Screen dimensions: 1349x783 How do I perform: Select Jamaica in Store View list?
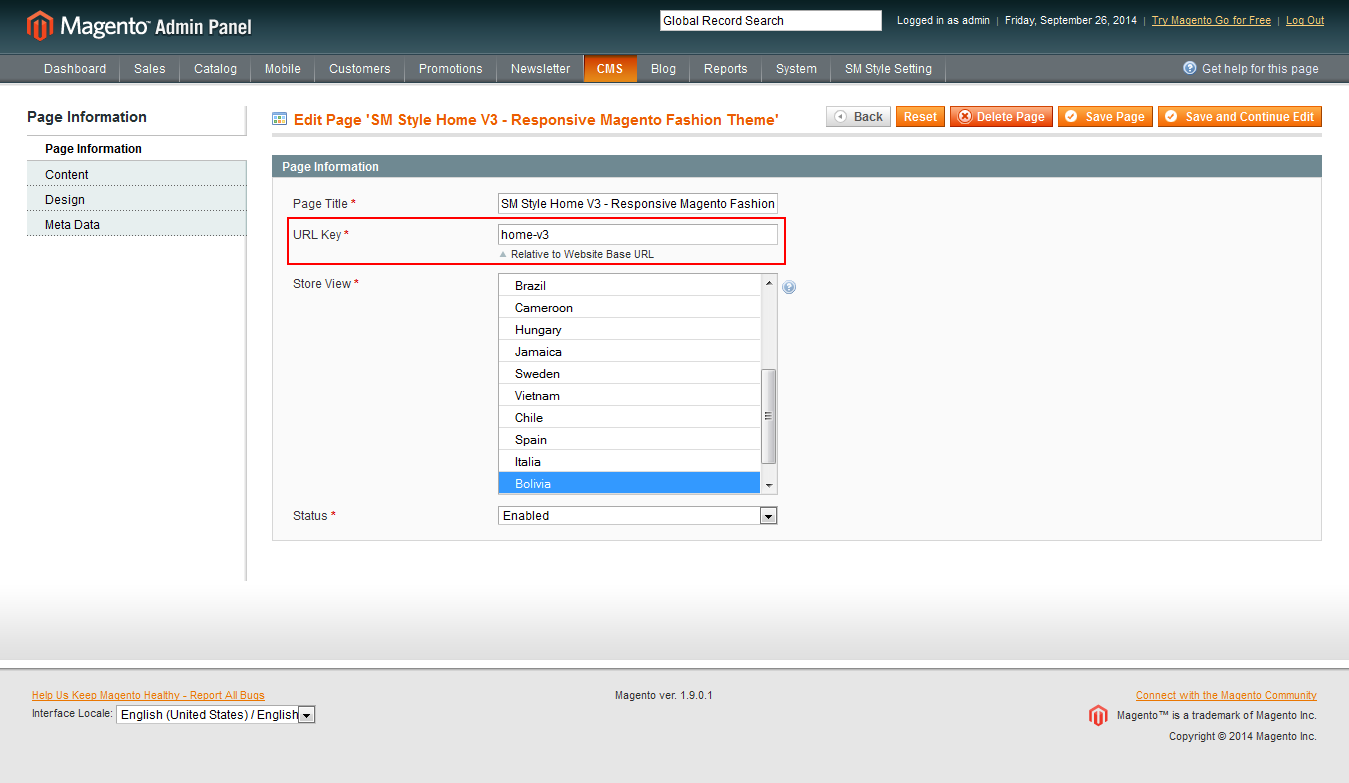pyautogui.click(x=630, y=352)
